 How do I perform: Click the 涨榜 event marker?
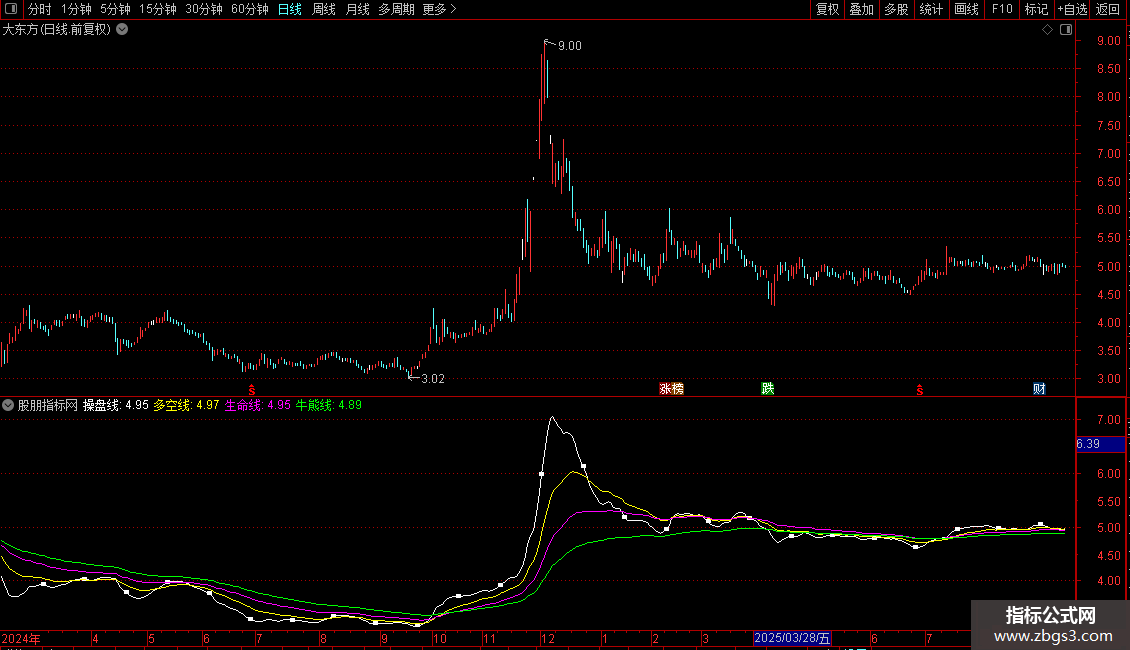point(671,389)
